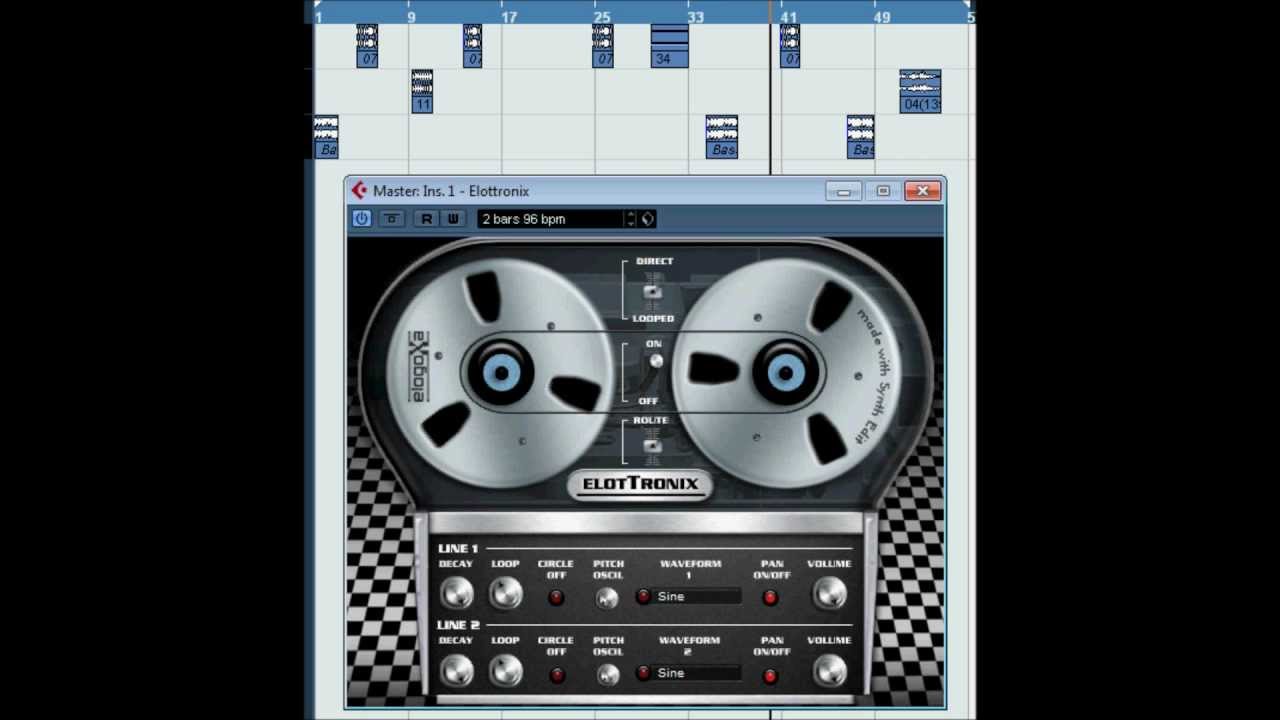Select the Bas clip near bar 49
1280x720 pixels.
point(860,137)
